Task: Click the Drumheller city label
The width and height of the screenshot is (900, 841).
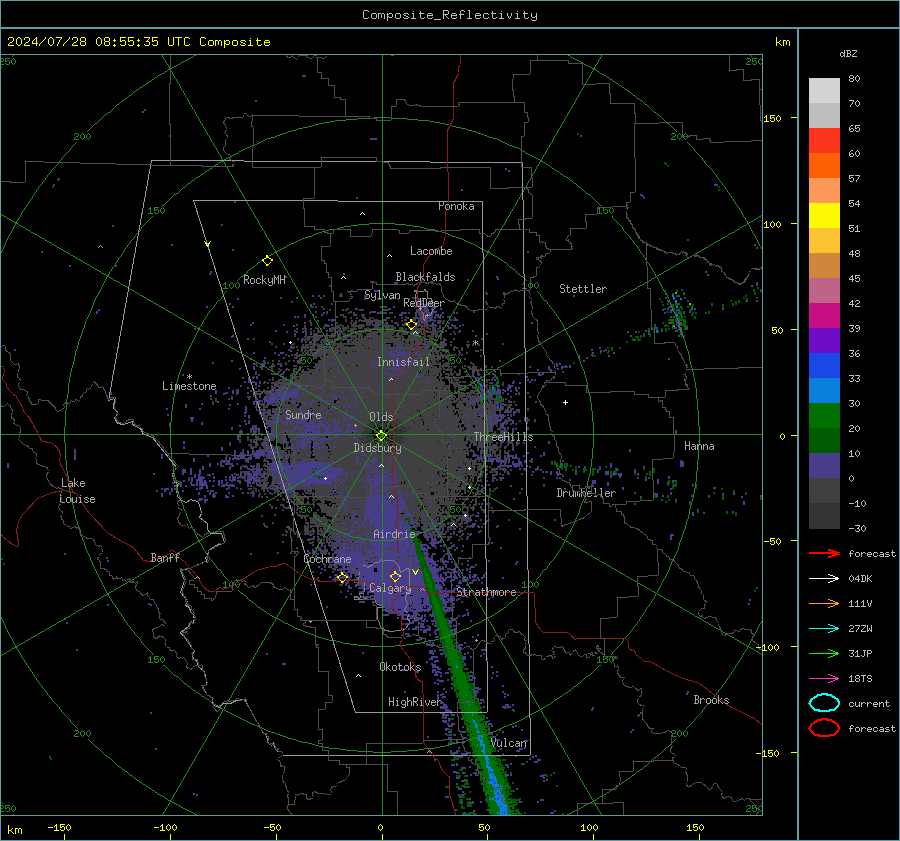Action: 586,493
